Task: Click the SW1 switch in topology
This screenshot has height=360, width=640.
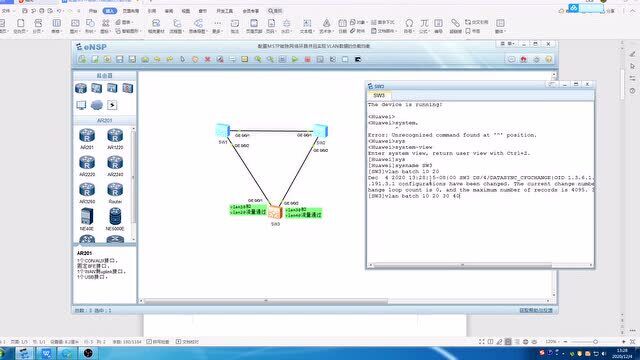Action: 223,131
